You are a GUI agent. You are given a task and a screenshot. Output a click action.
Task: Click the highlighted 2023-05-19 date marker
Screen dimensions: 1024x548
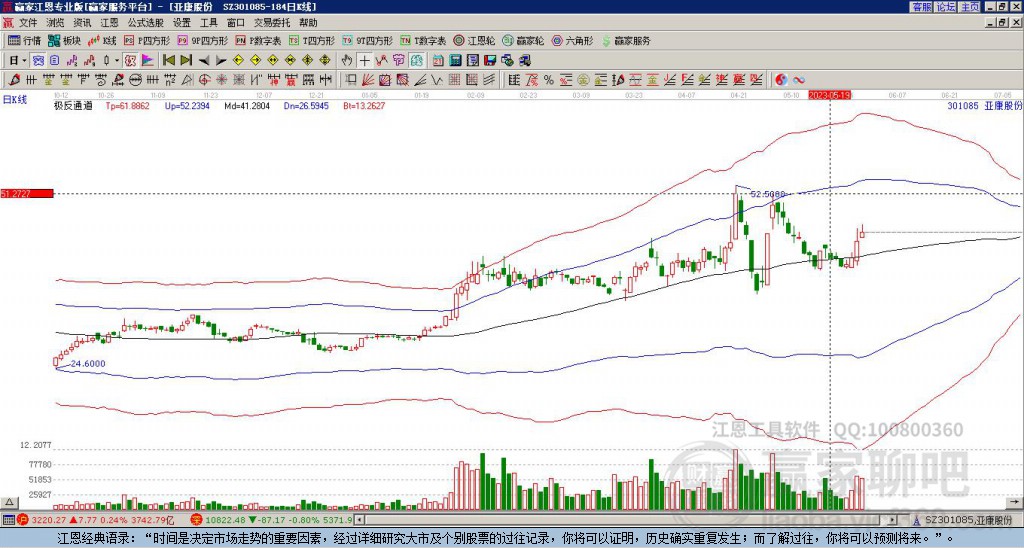pos(829,95)
